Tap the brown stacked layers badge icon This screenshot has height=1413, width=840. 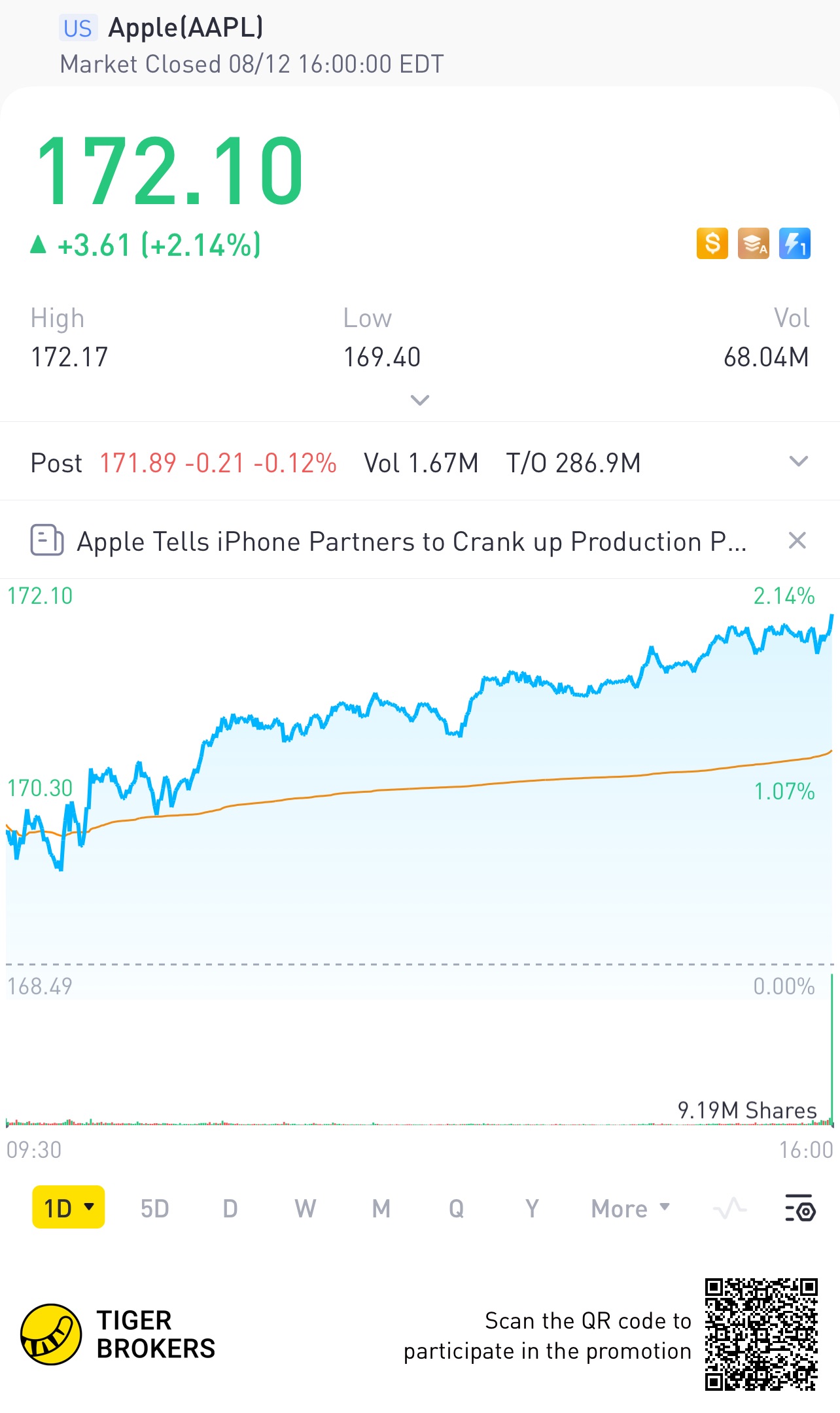[x=754, y=244]
